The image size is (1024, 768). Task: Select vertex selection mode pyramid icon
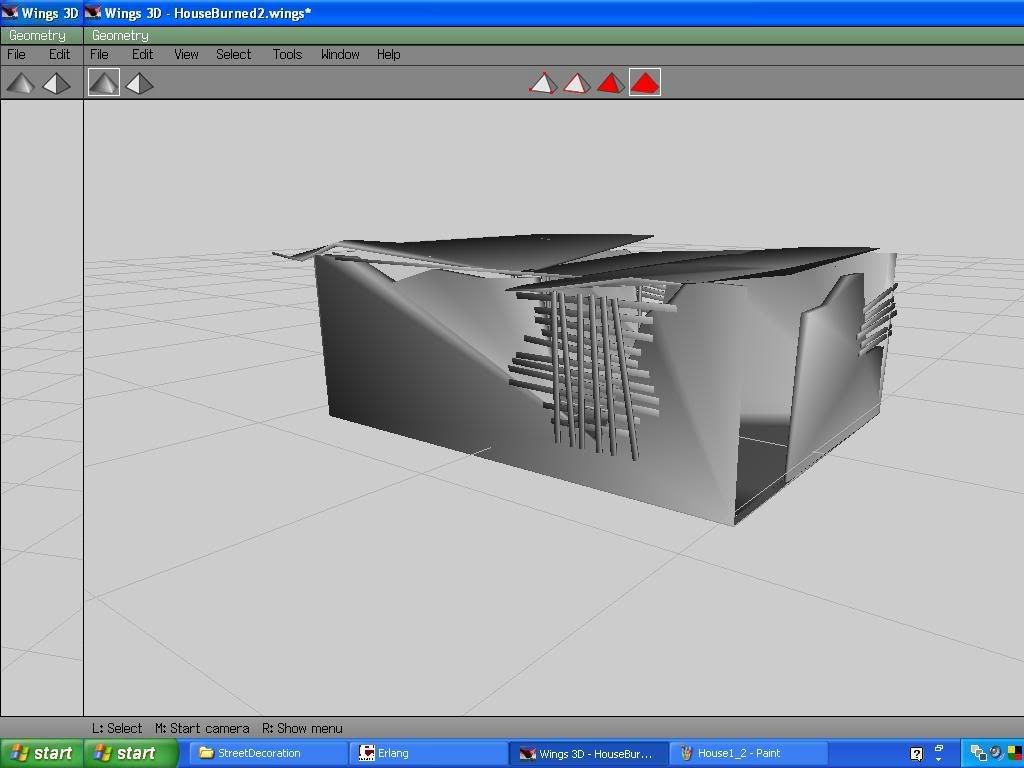(x=542, y=83)
